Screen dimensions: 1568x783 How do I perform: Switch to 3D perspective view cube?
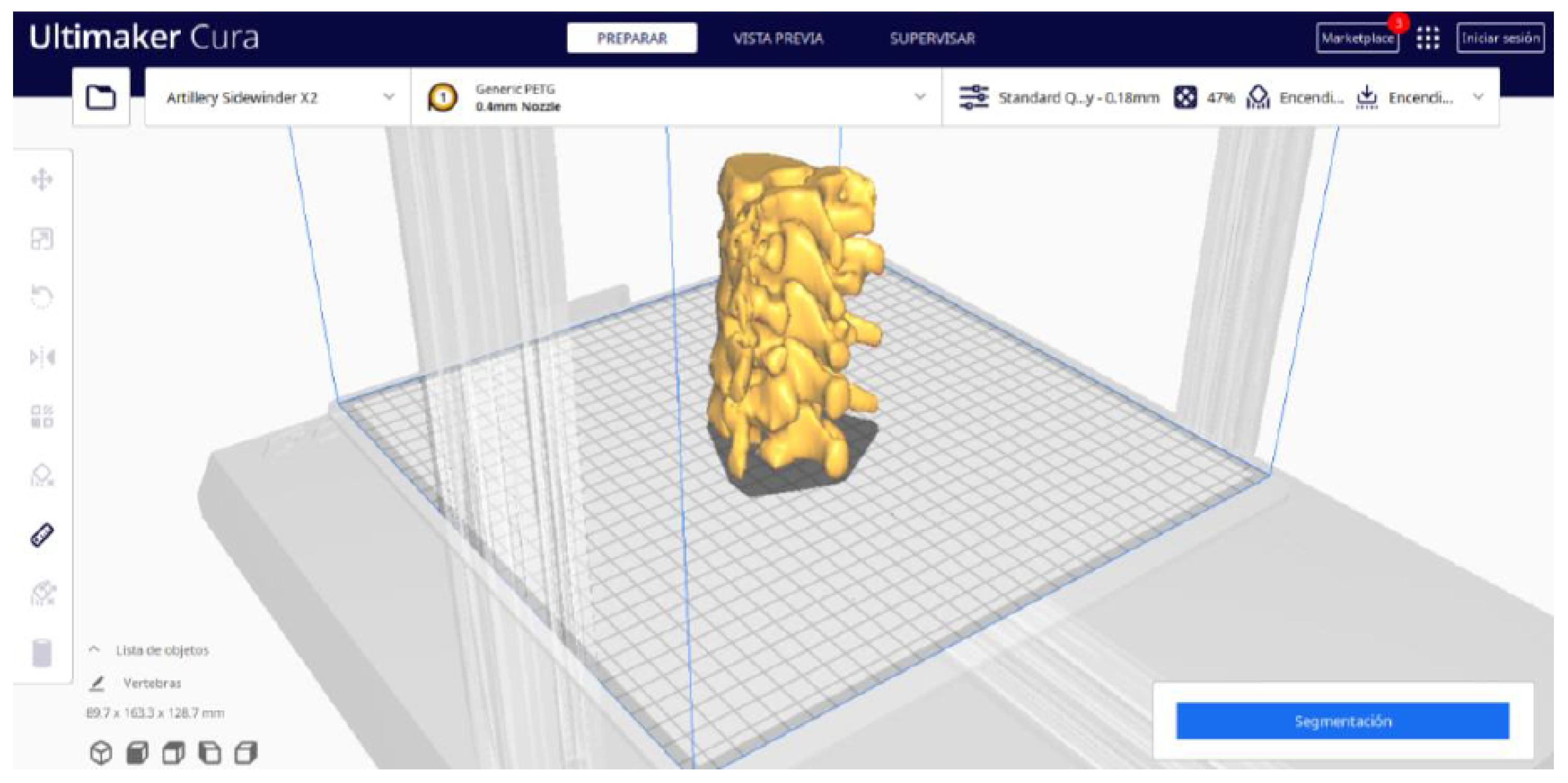click(x=101, y=753)
